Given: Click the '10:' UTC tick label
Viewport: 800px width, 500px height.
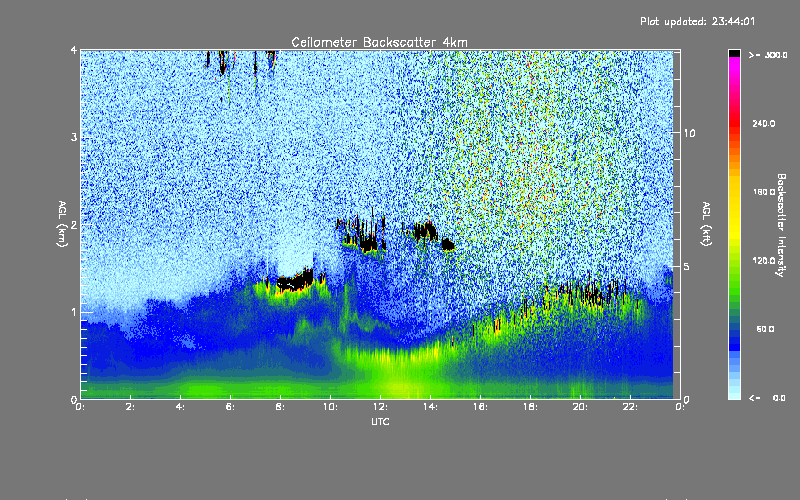Looking at the screenshot, I should click(x=330, y=407).
